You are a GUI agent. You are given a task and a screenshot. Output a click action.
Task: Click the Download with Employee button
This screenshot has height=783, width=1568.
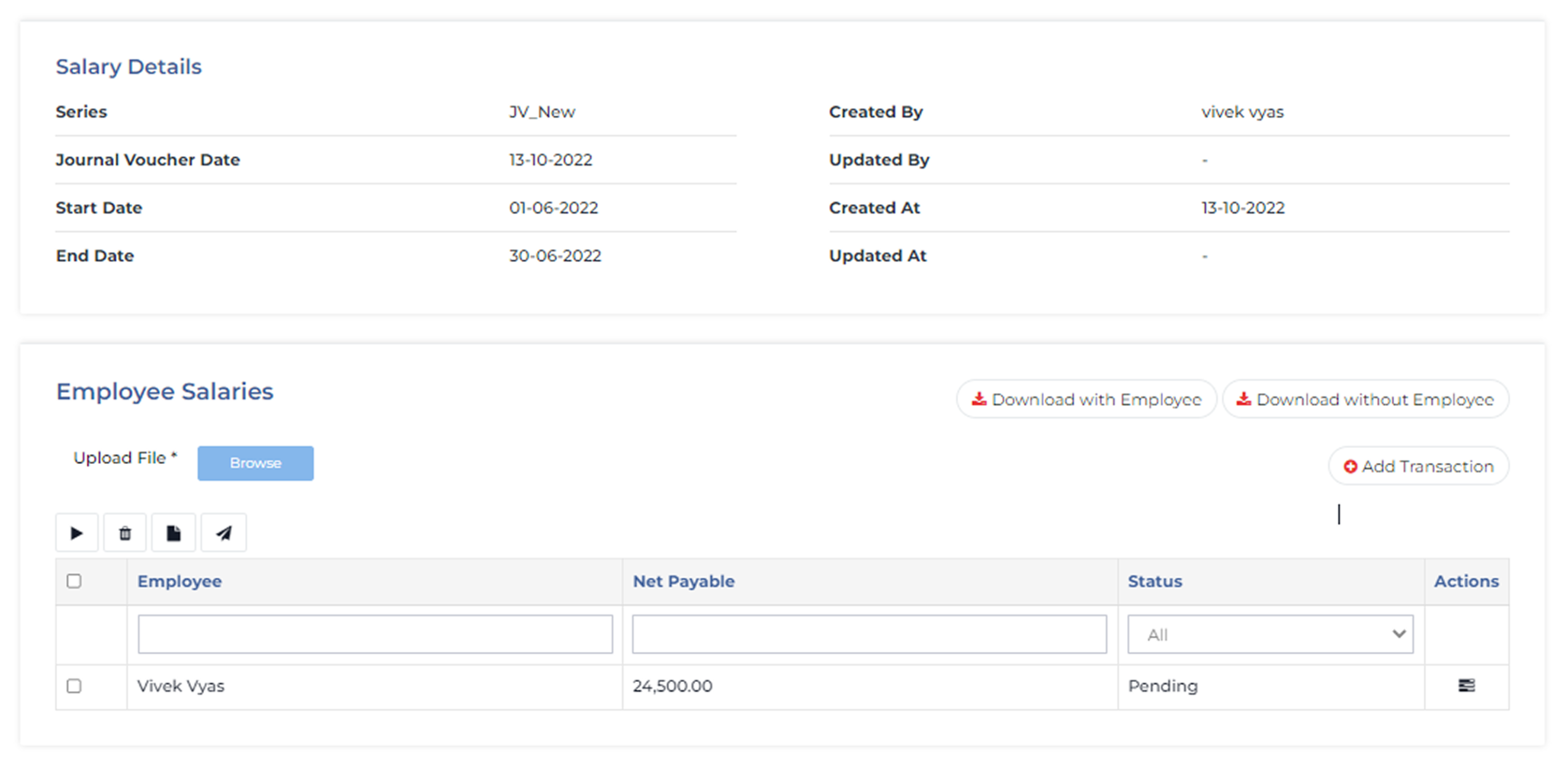(x=1095, y=399)
